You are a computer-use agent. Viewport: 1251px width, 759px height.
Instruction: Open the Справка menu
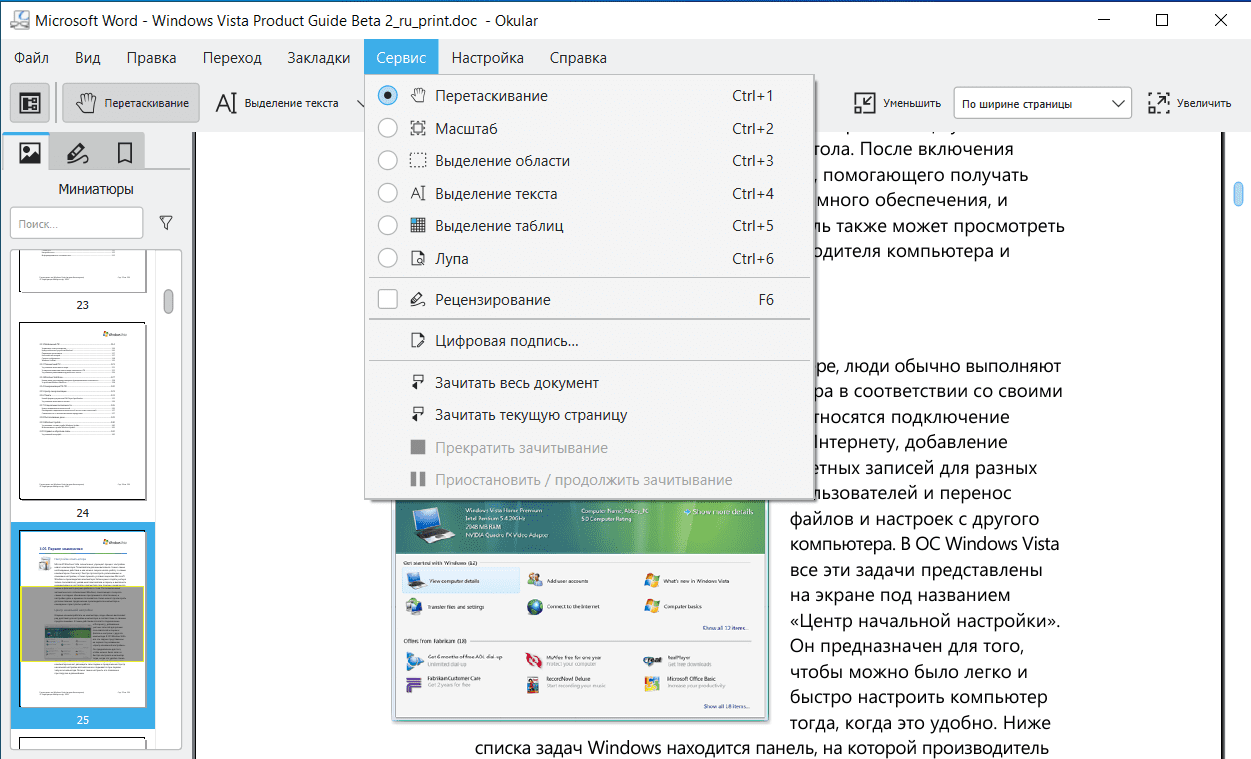(578, 58)
